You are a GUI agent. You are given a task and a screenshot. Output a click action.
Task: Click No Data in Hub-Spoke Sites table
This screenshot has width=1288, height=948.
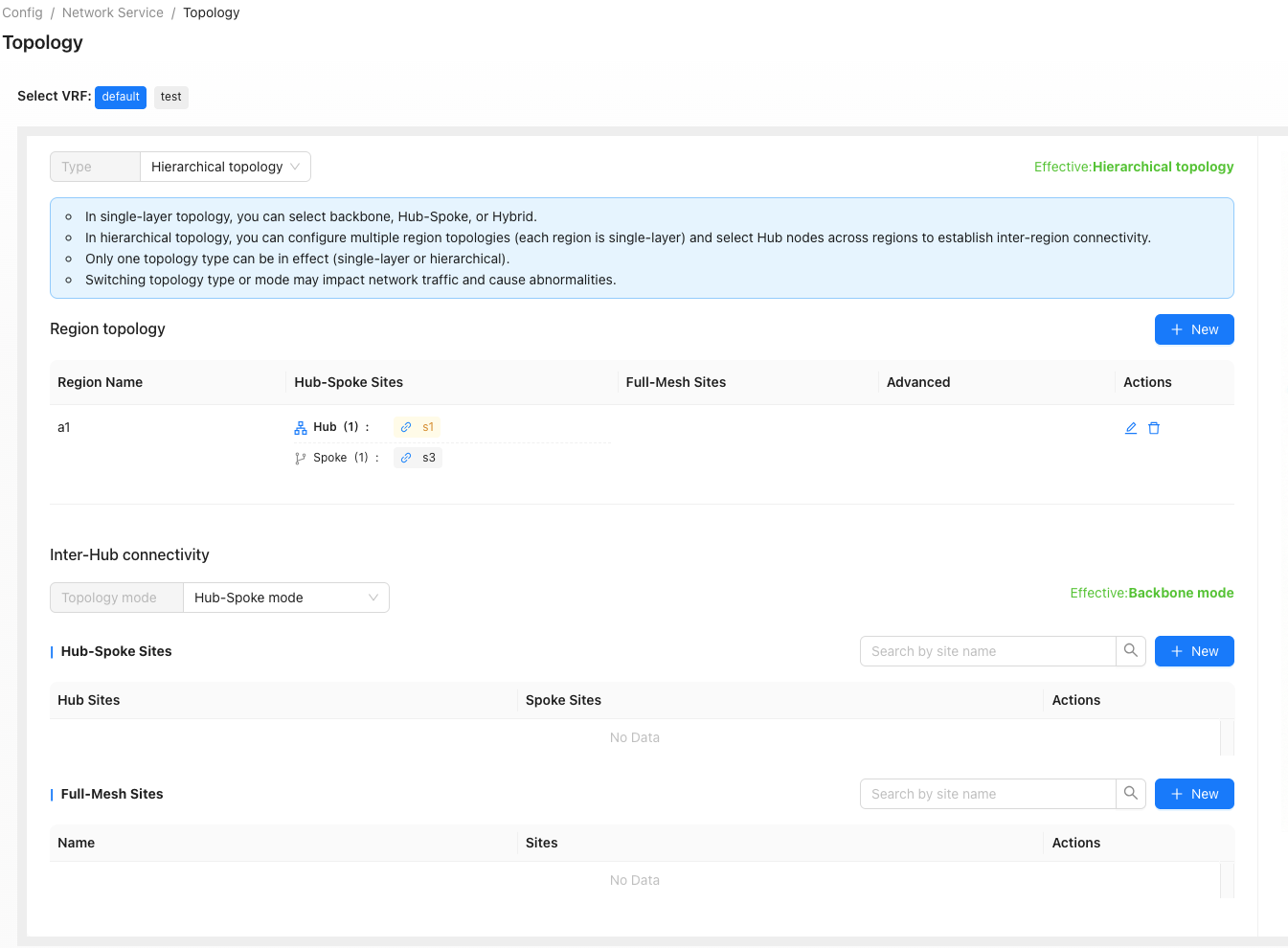click(x=635, y=737)
